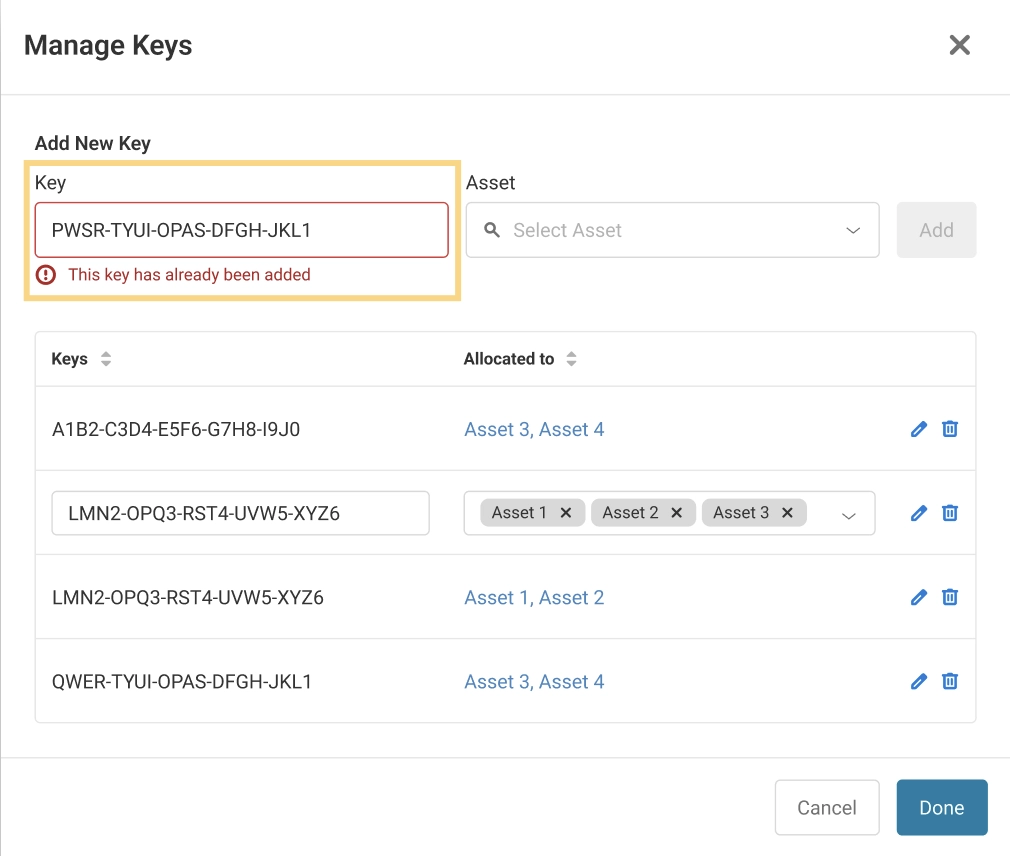Viewport: 1010px width, 856px height.
Task: Remove the Asset 1 chip
Action: (x=566, y=512)
